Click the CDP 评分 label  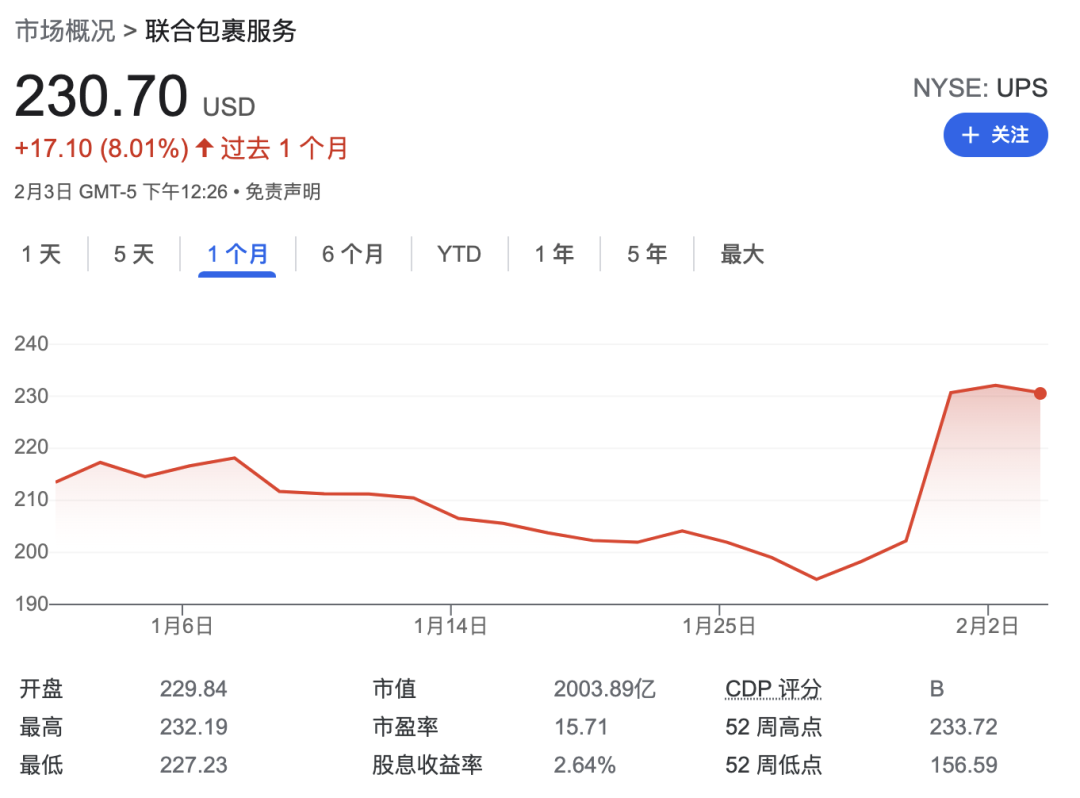(x=773, y=689)
